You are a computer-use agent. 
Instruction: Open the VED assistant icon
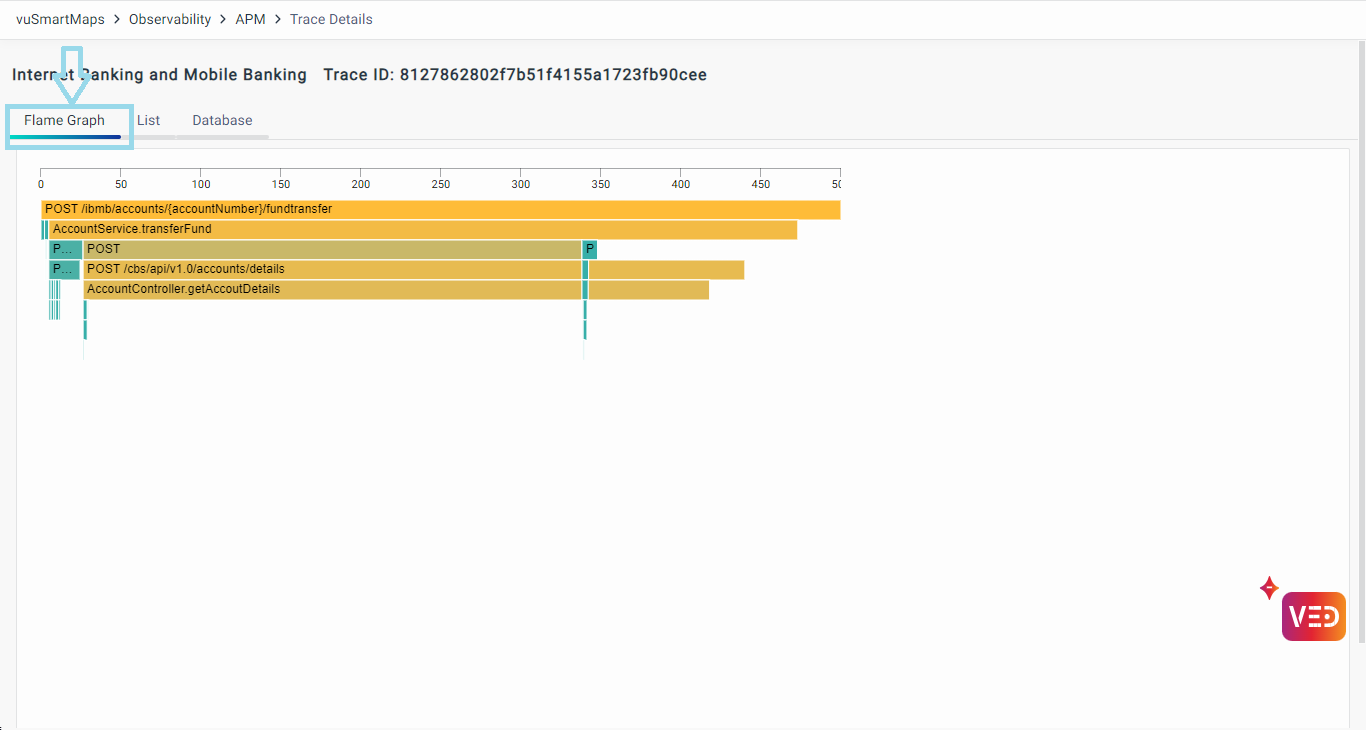(x=1313, y=616)
